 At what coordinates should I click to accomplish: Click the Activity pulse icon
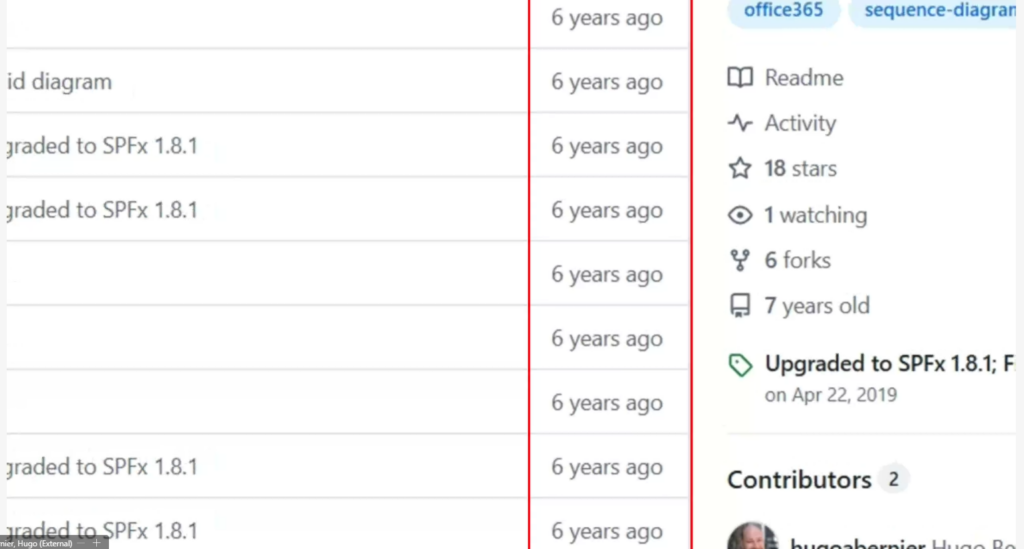[740, 123]
